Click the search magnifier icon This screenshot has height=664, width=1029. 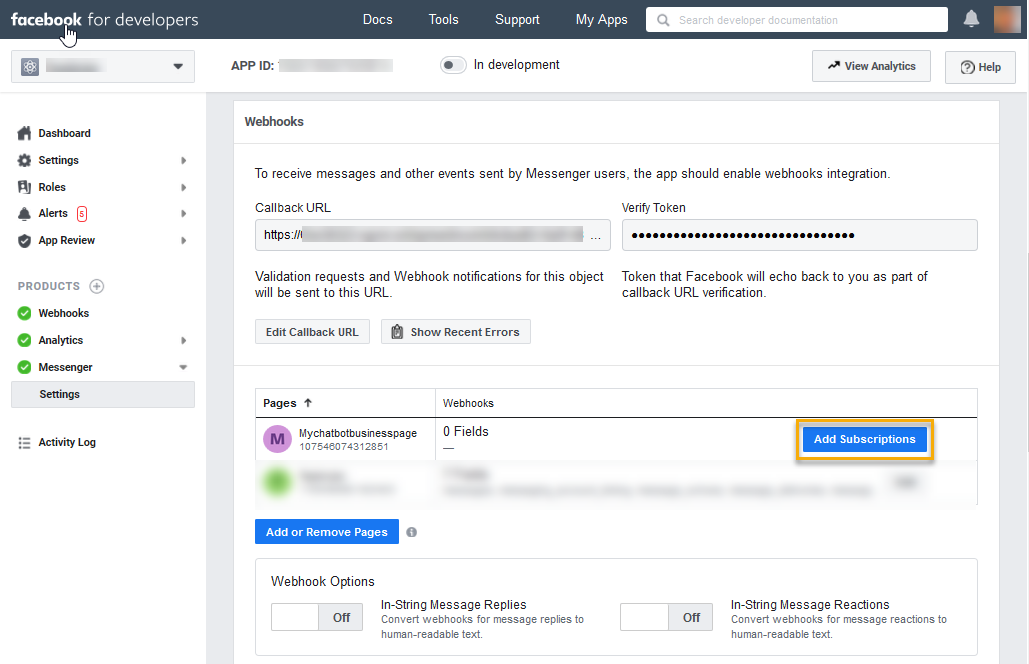tap(663, 20)
